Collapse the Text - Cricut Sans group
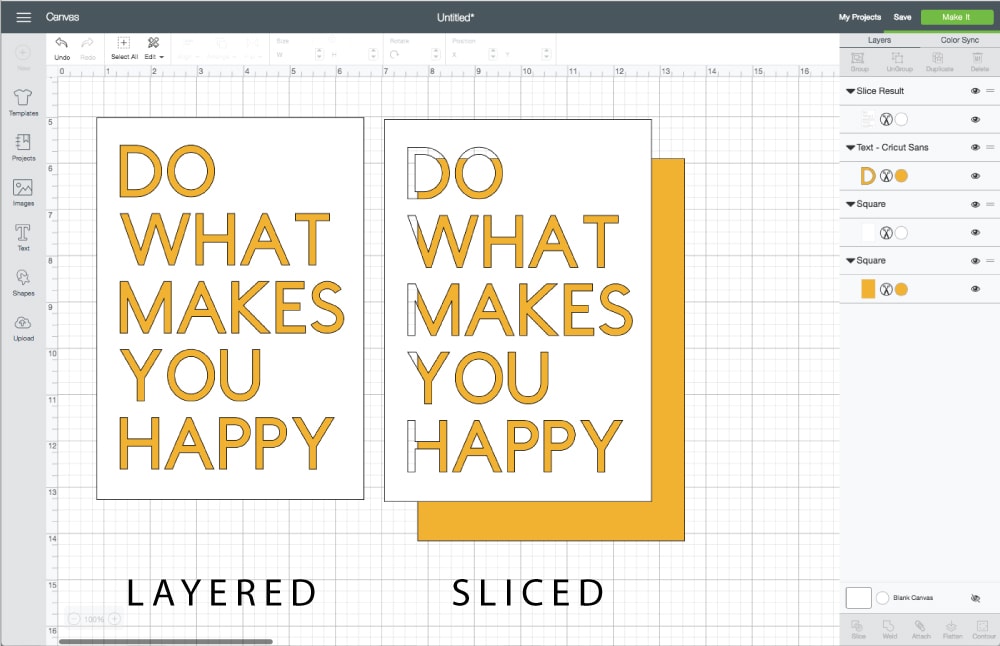 850,147
